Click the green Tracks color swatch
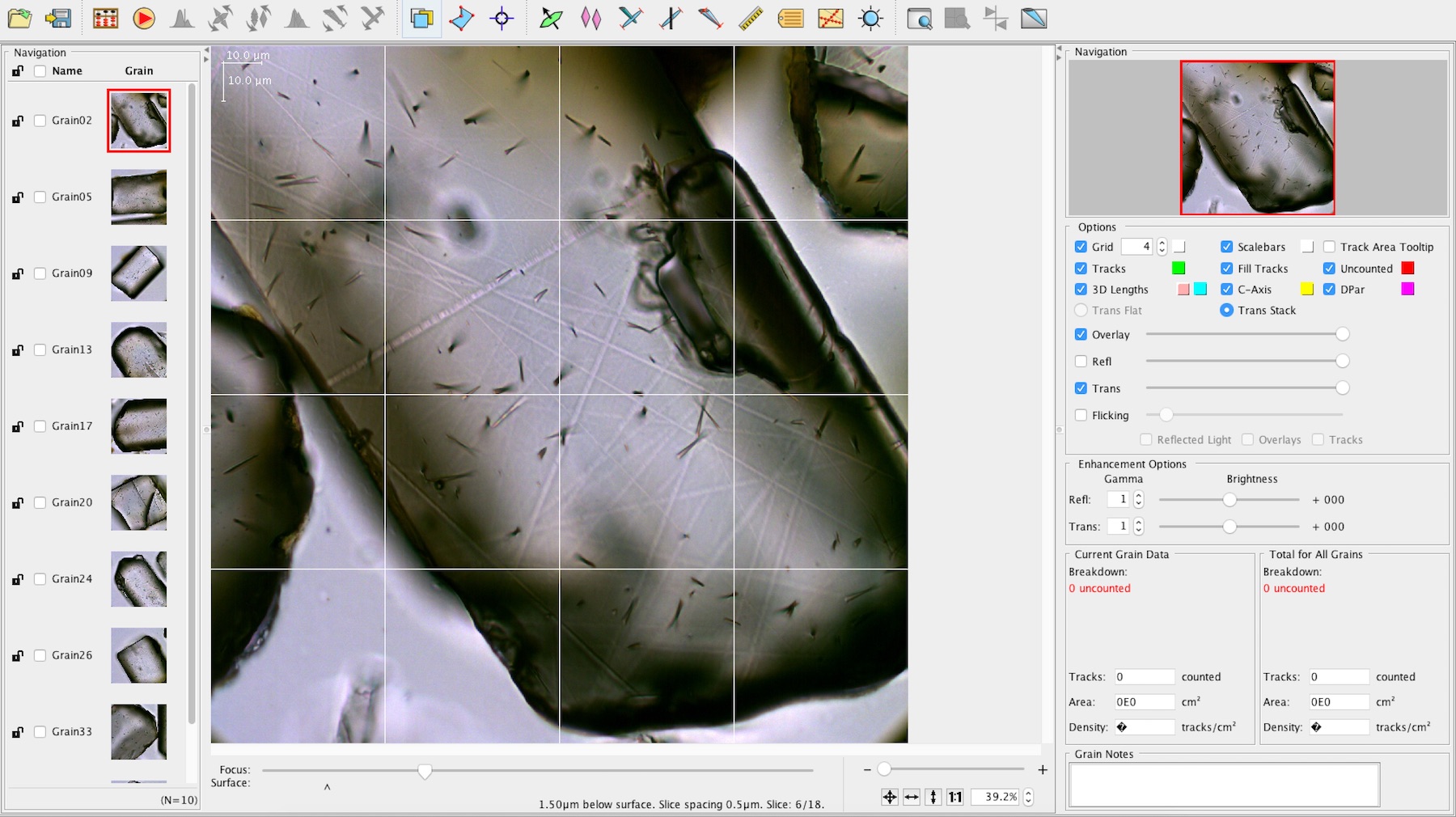The width and height of the screenshot is (1456, 817). pyautogui.click(x=1179, y=269)
